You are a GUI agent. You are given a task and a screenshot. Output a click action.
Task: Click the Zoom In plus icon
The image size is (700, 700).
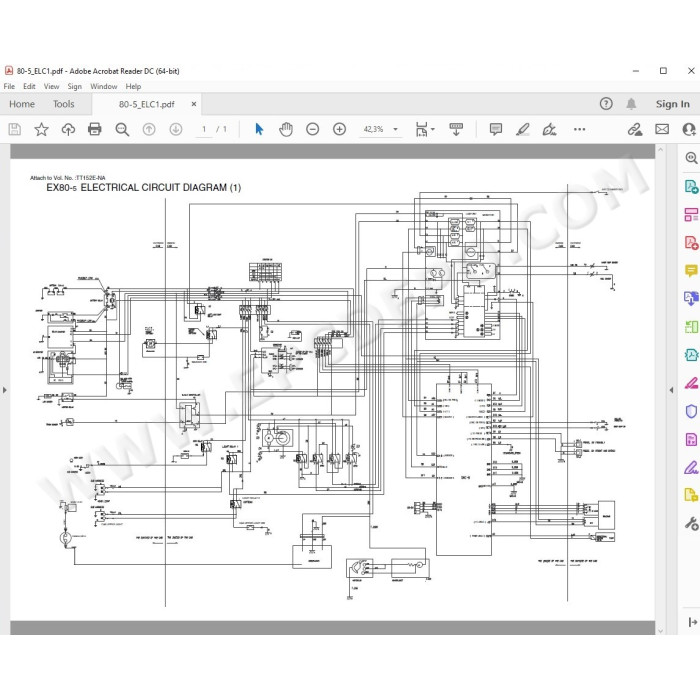tap(340, 129)
